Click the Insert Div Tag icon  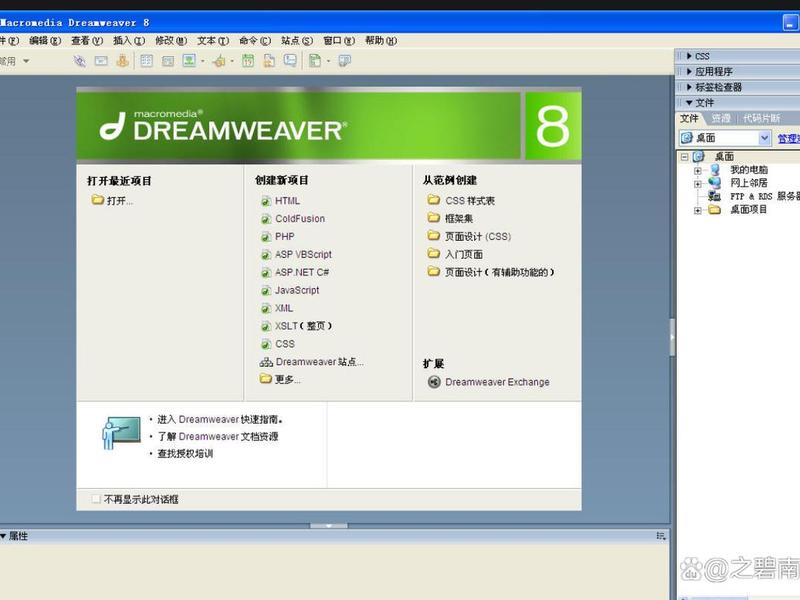[168, 61]
